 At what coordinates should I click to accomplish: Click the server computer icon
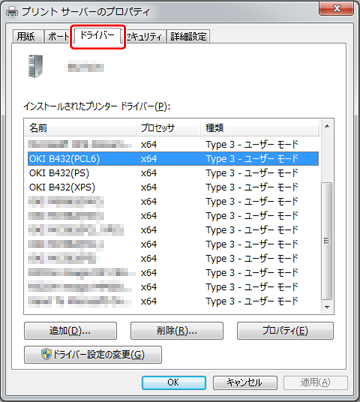click(36, 66)
